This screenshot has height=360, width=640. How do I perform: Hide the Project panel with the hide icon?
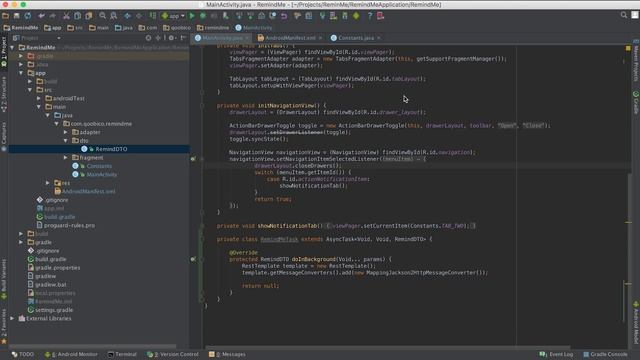(x=183, y=38)
